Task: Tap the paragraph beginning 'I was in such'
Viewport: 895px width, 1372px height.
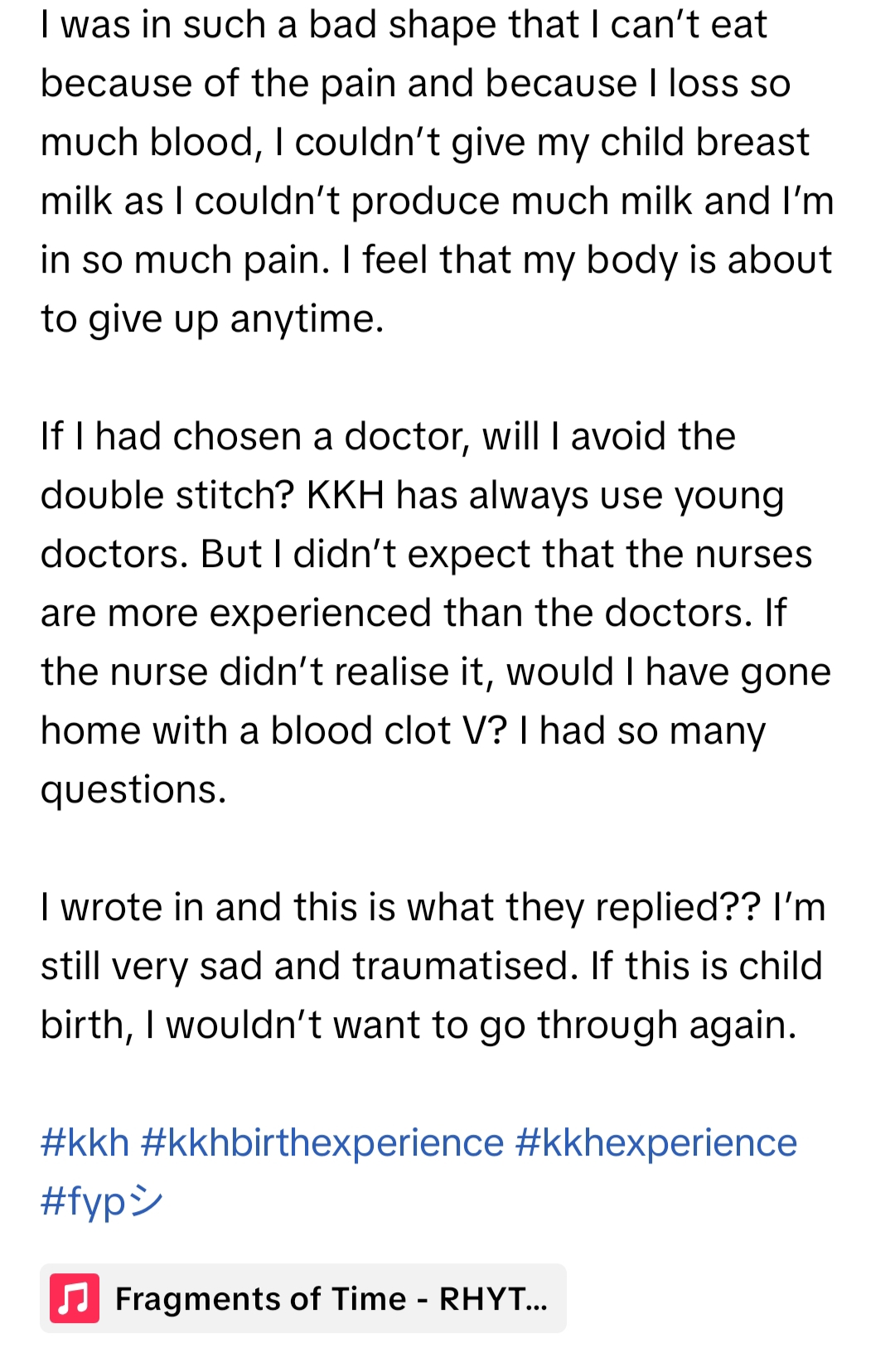Action: pyautogui.click(x=437, y=172)
